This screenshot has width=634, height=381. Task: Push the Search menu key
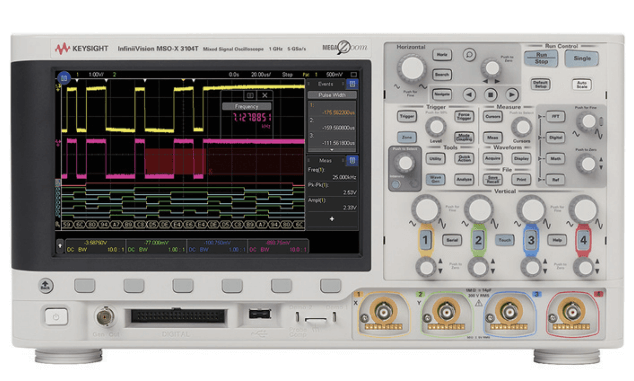pos(442,74)
